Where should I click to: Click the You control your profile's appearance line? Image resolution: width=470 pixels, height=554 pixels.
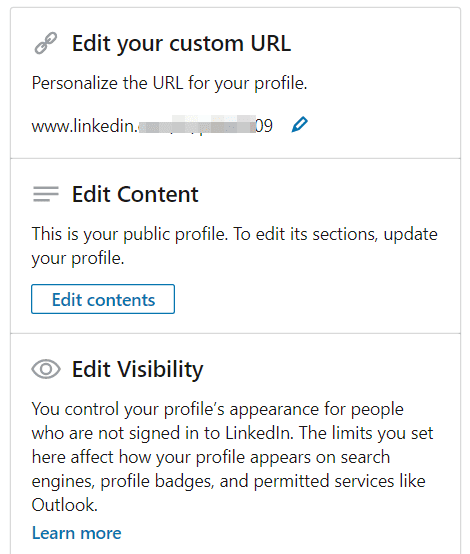click(x=218, y=409)
